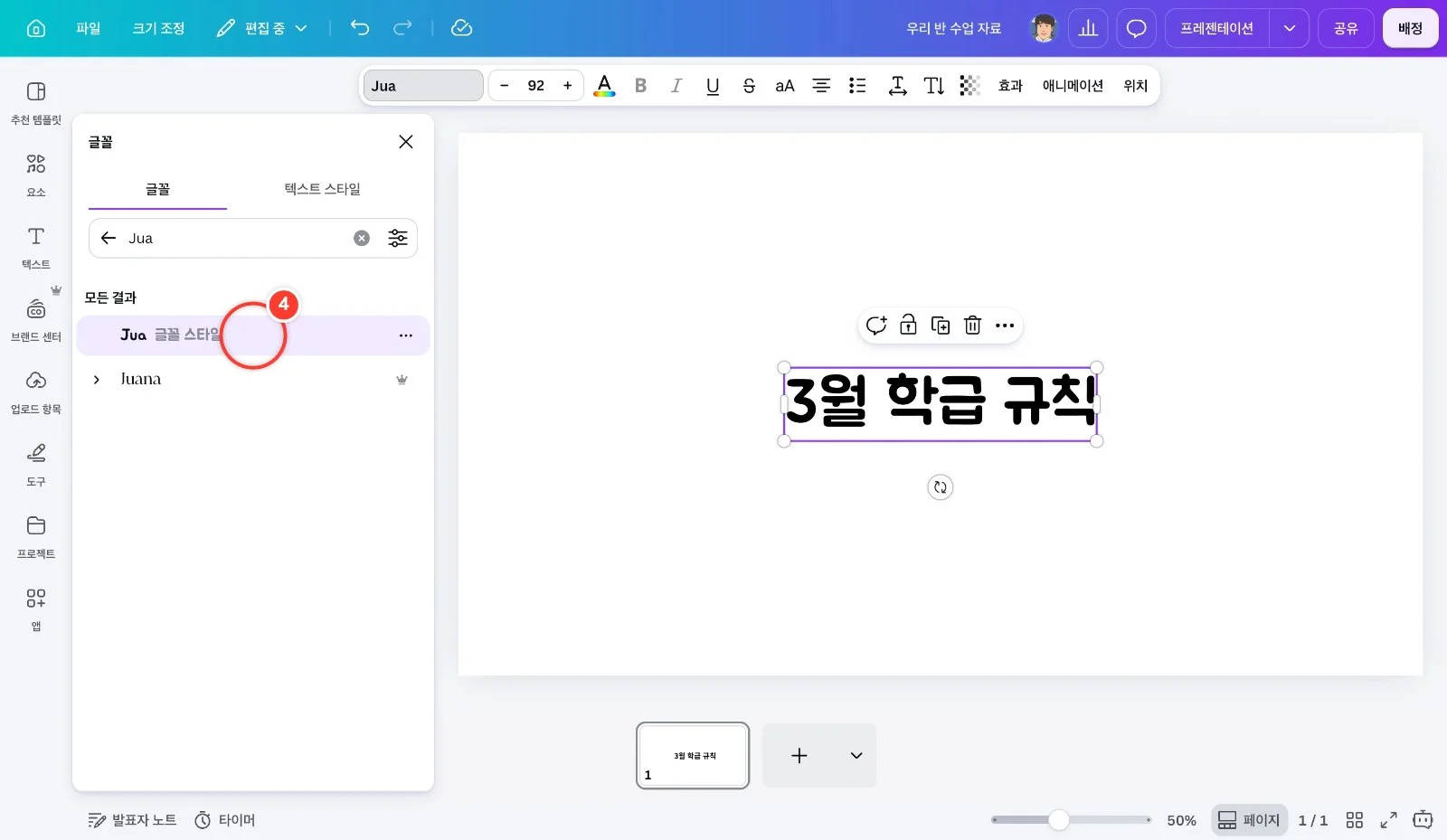1447x840 pixels.
Task: Expand the Juana font family
Action: (97, 380)
